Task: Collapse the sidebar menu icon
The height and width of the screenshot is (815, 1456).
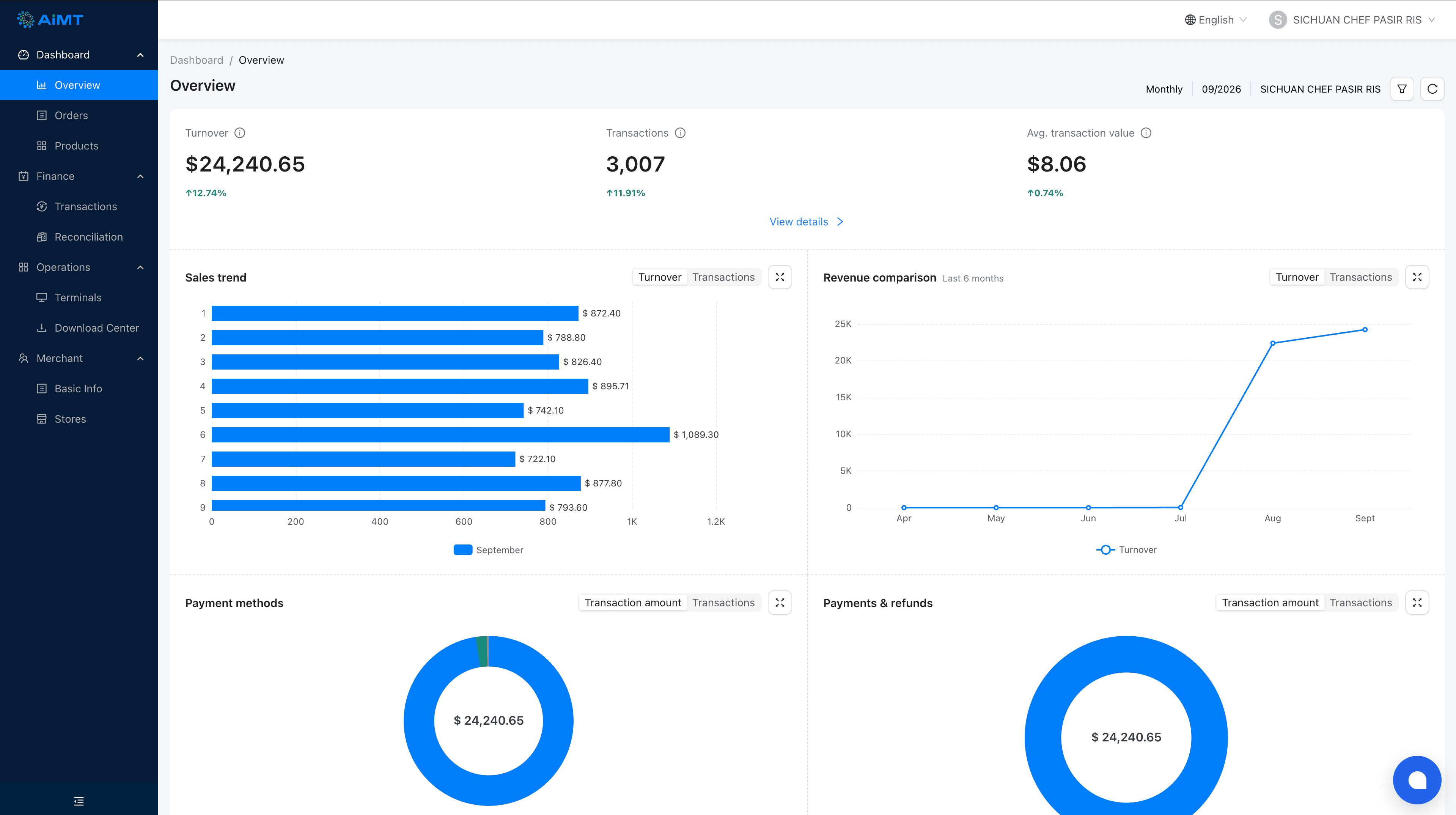Action: 79,801
